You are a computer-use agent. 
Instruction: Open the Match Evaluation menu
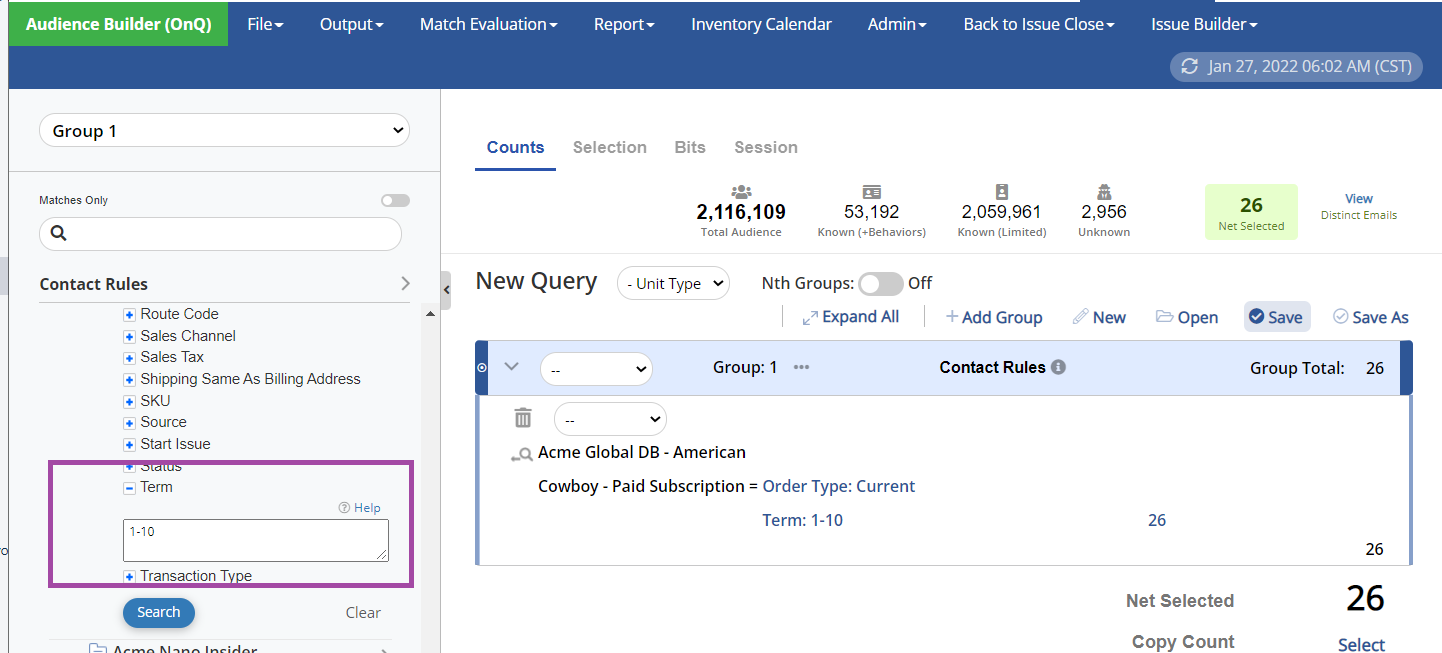(x=488, y=24)
